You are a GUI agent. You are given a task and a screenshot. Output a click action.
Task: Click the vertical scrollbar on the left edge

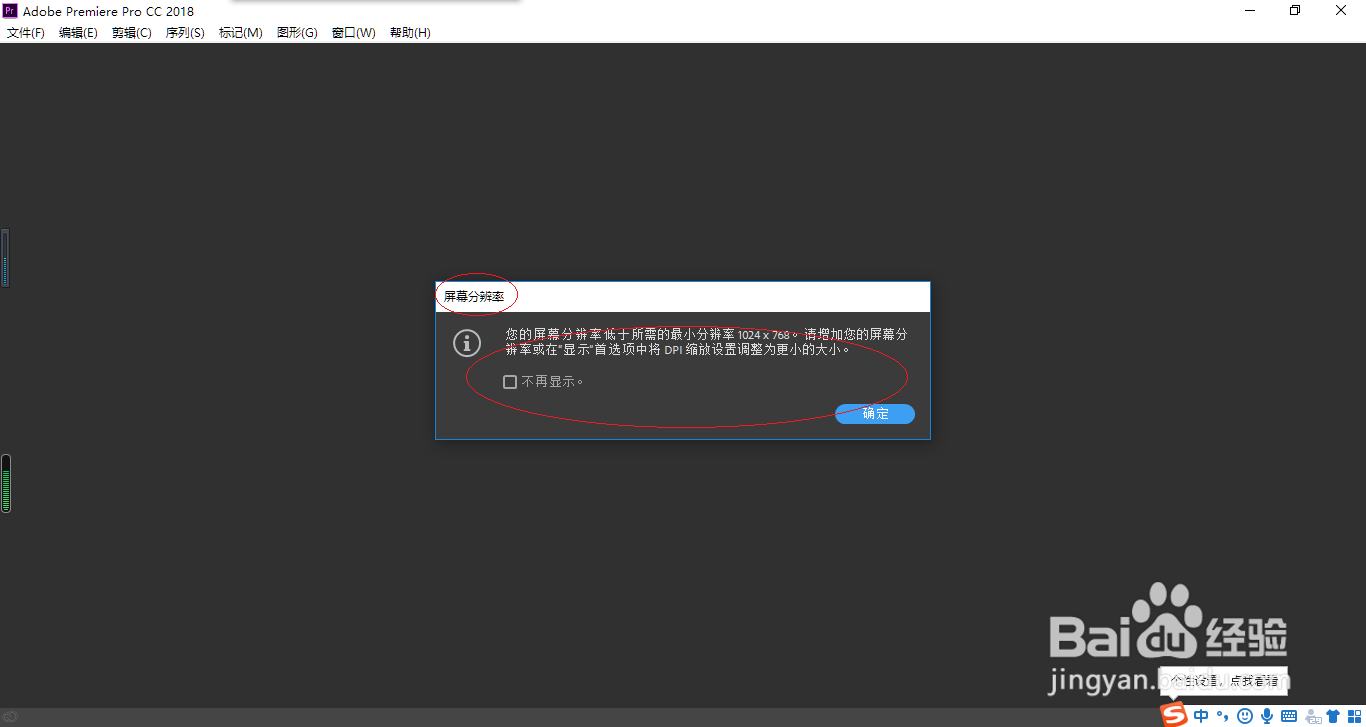click(5, 257)
